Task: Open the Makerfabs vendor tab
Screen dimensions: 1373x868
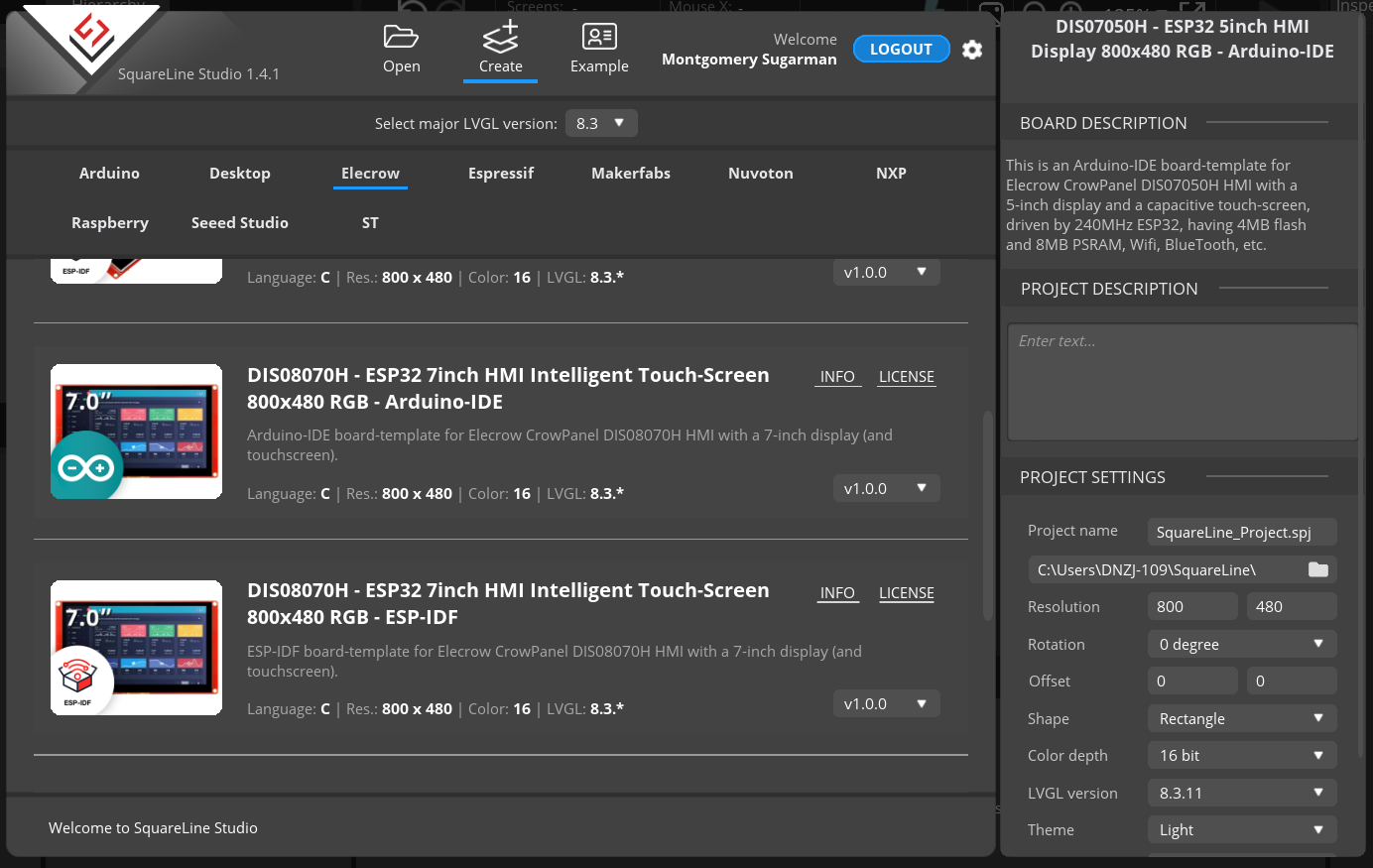Action: click(x=631, y=173)
